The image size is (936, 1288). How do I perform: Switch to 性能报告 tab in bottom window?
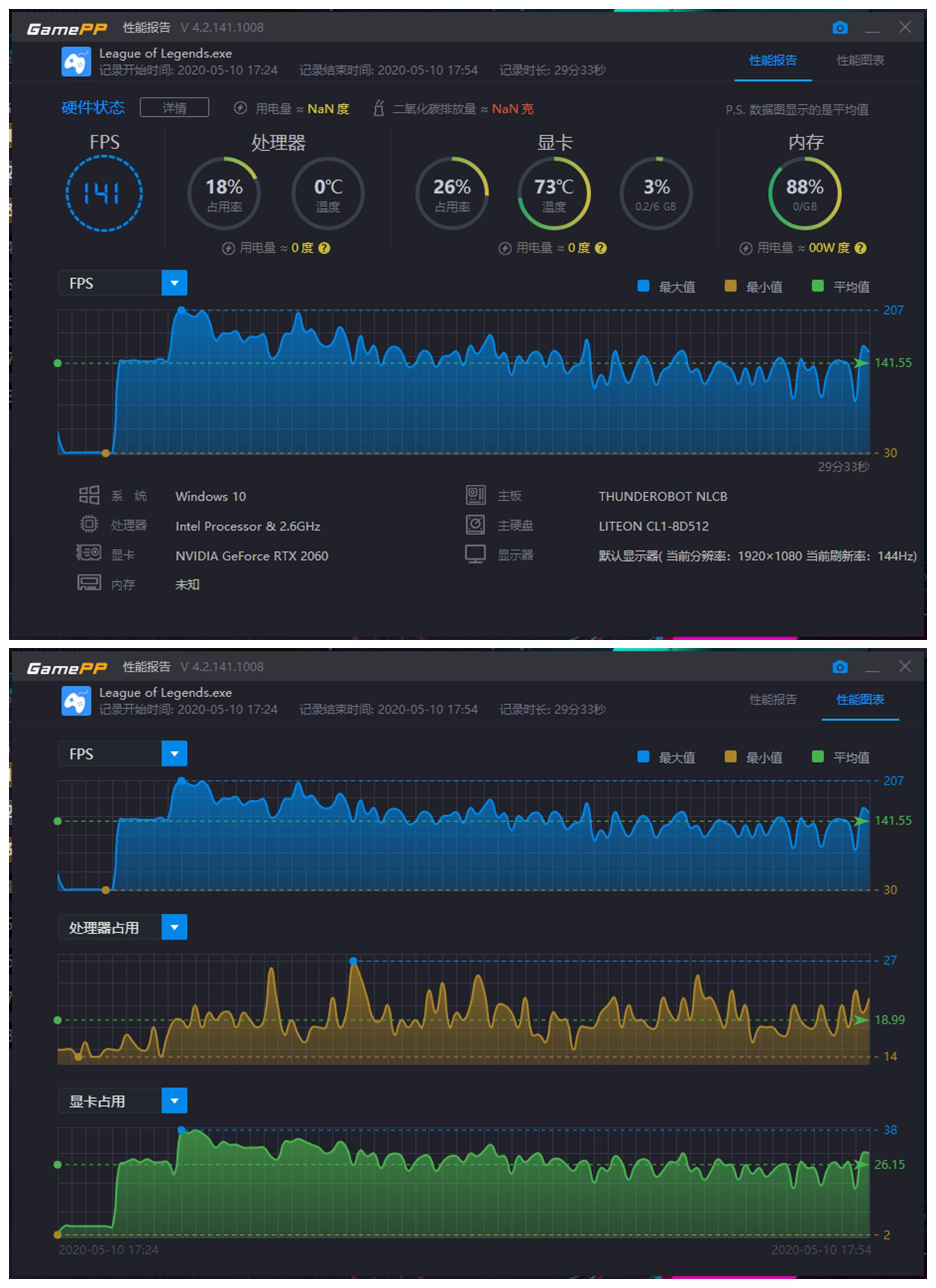coord(772,700)
